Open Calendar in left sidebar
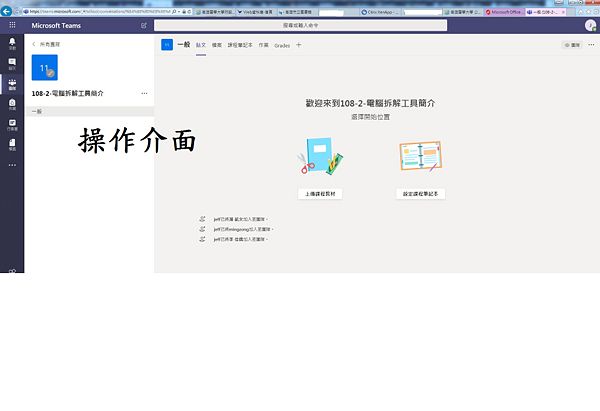600x411 pixels. click(12, 125)
